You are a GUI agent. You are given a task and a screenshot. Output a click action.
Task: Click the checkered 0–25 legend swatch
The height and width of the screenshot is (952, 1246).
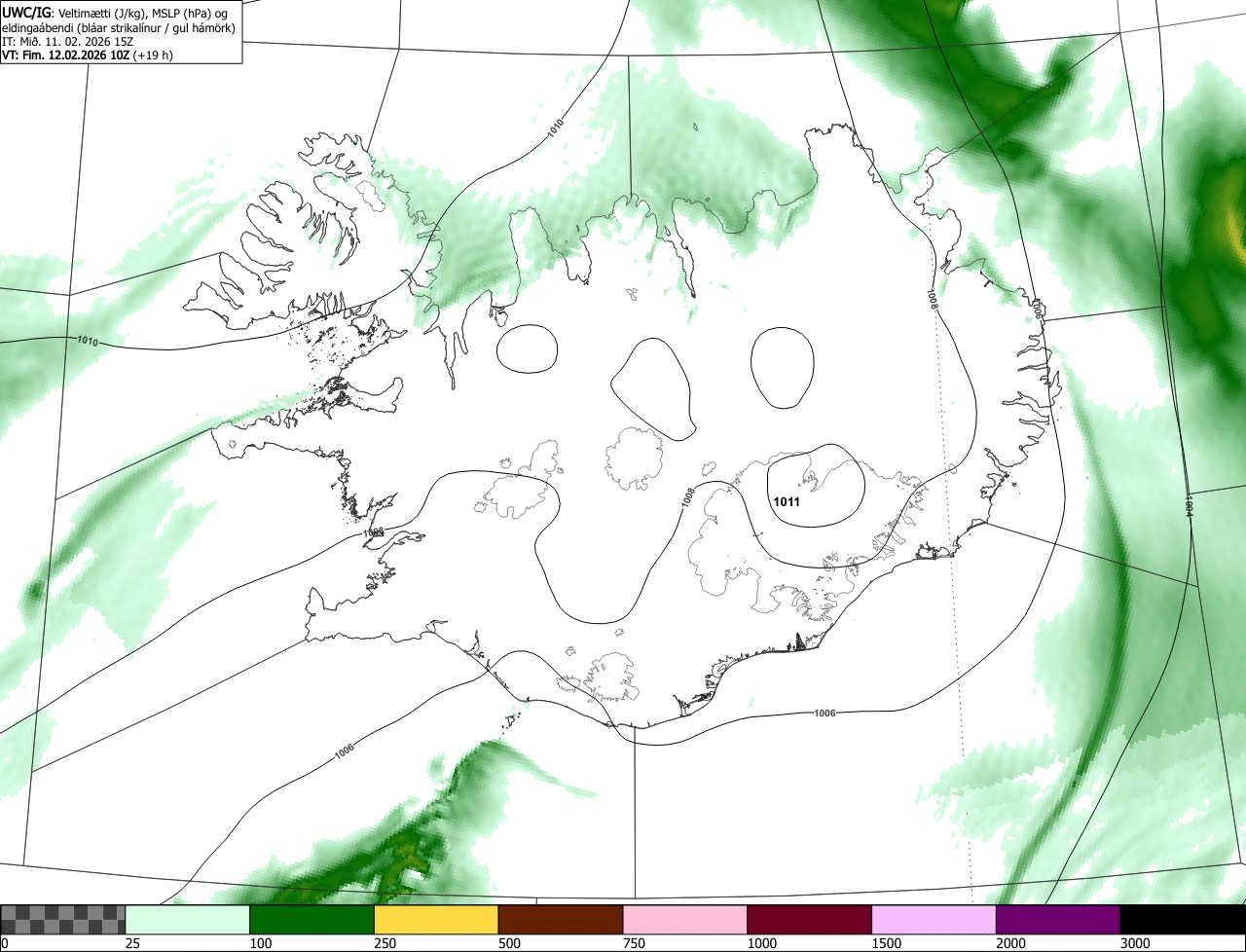click(x=63, y=920)
